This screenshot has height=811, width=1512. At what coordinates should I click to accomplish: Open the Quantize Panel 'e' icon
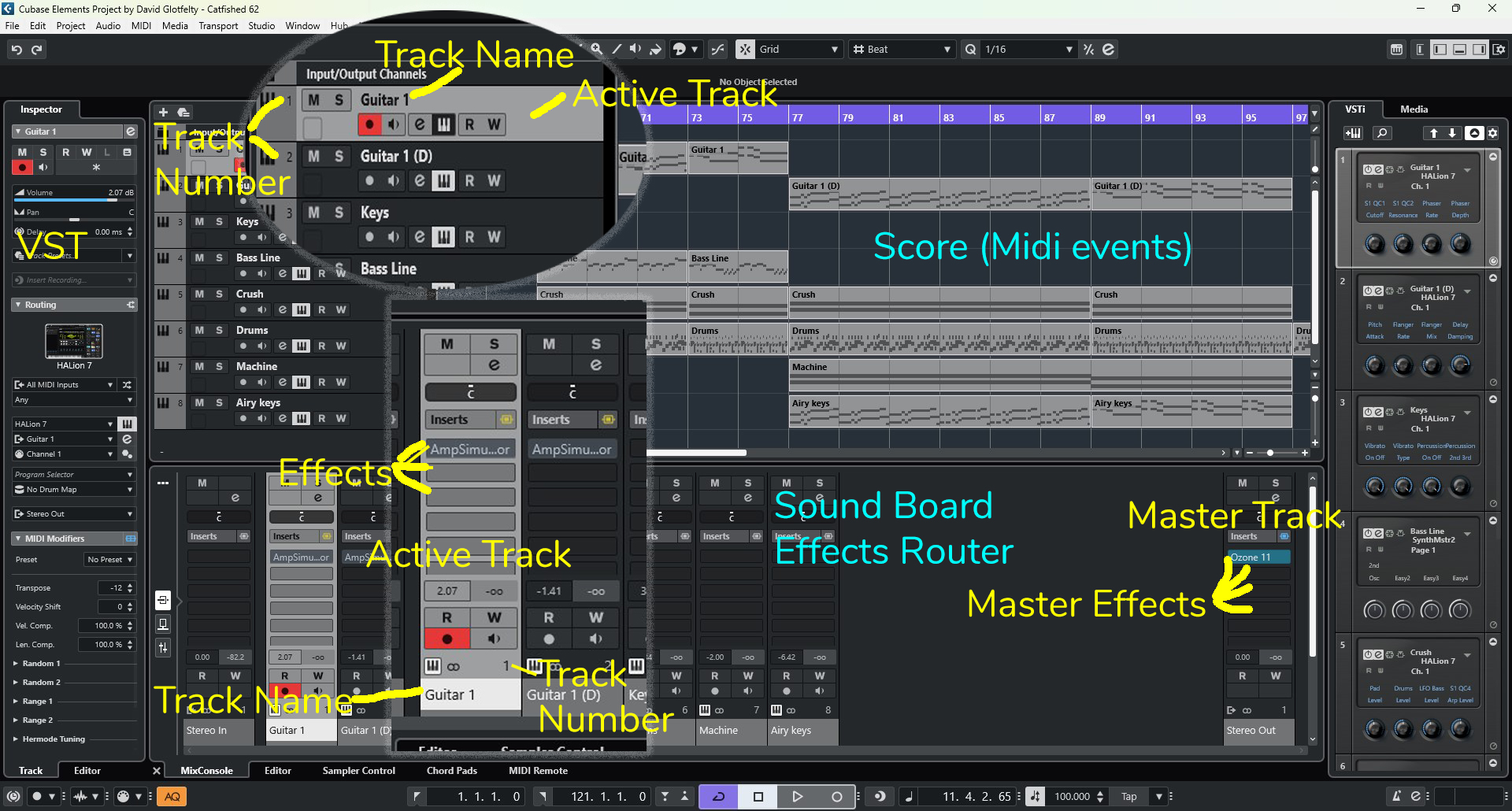coord(1108,49)
